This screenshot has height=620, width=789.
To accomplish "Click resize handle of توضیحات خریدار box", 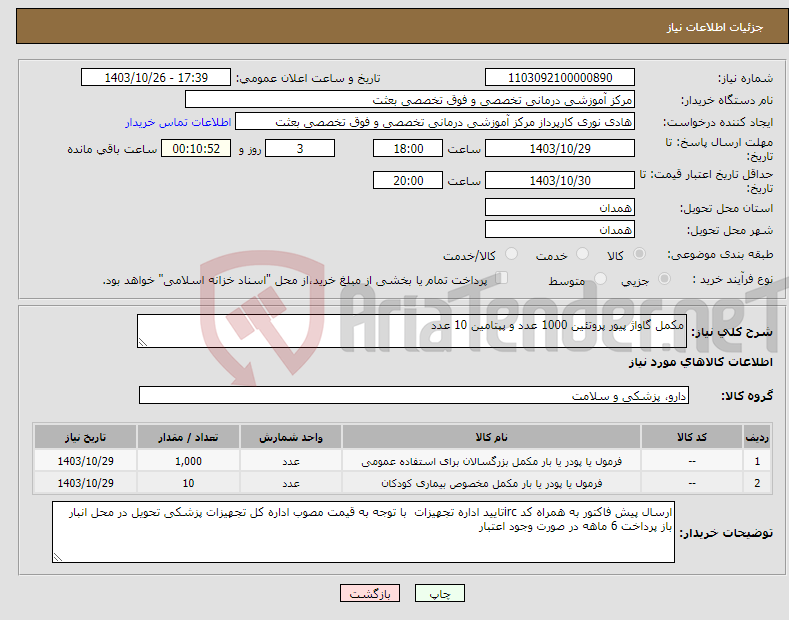I will [x=58, y=557].
